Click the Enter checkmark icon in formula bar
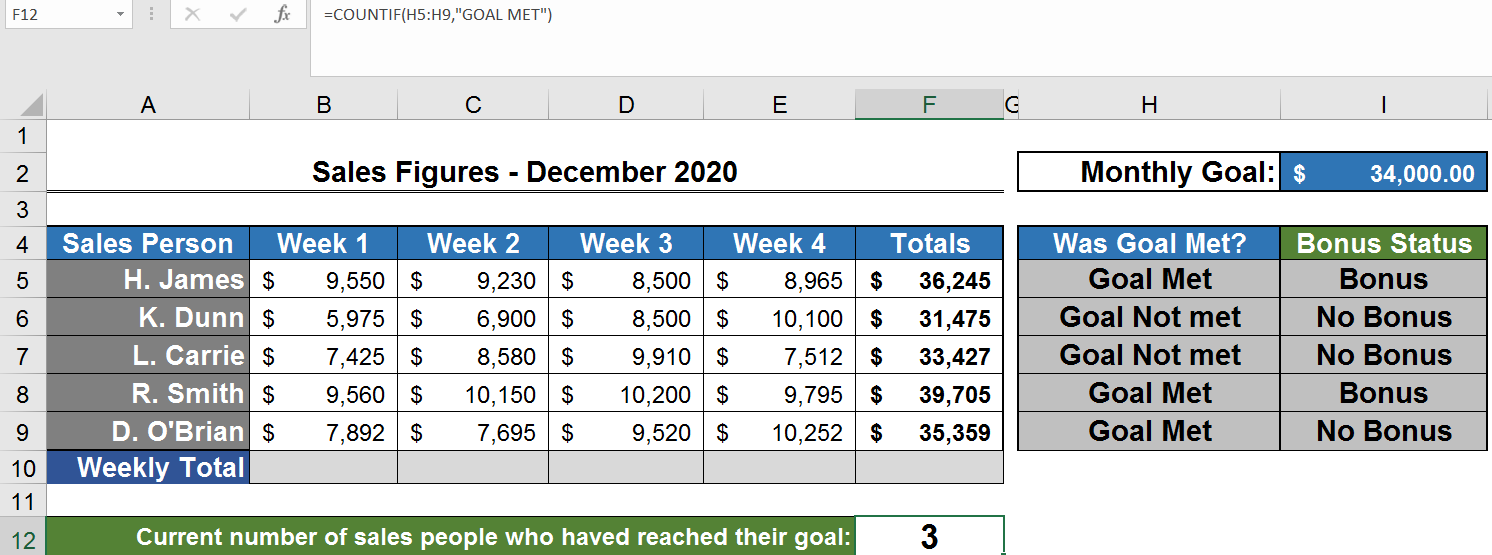The height and width of the screenshot is (555, 1492). pyautogui.click(x=238, y=15)
